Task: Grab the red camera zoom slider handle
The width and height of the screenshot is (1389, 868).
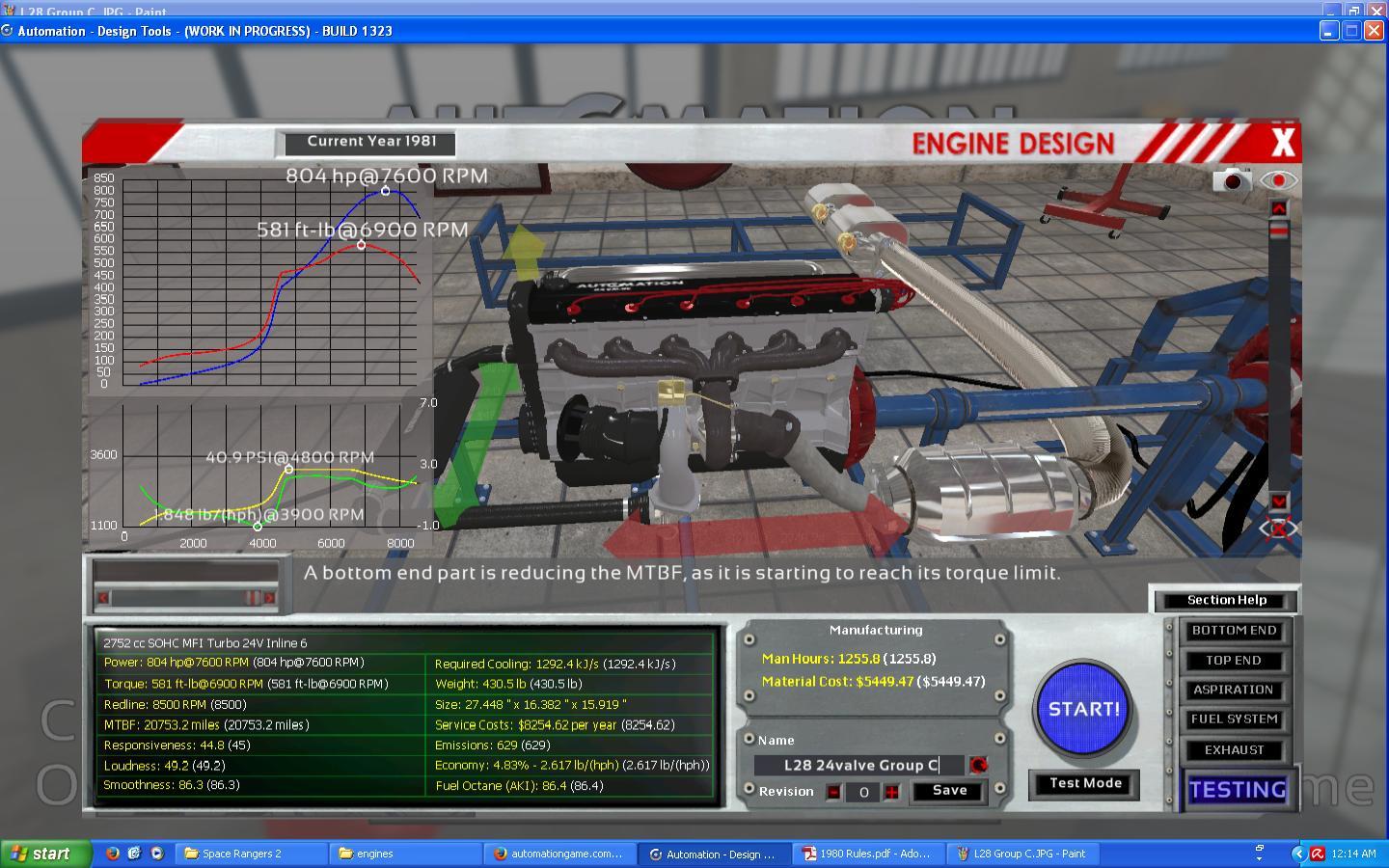Action: pyautogui.click(x=1279, y=231)
